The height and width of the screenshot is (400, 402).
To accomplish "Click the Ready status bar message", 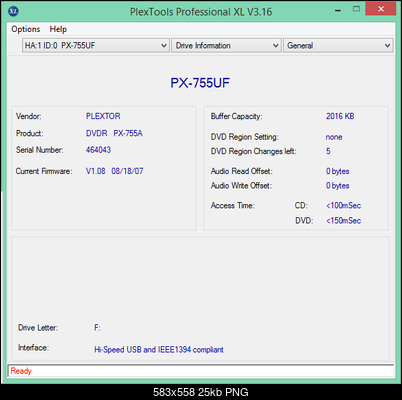I will [x=21, y=371].
